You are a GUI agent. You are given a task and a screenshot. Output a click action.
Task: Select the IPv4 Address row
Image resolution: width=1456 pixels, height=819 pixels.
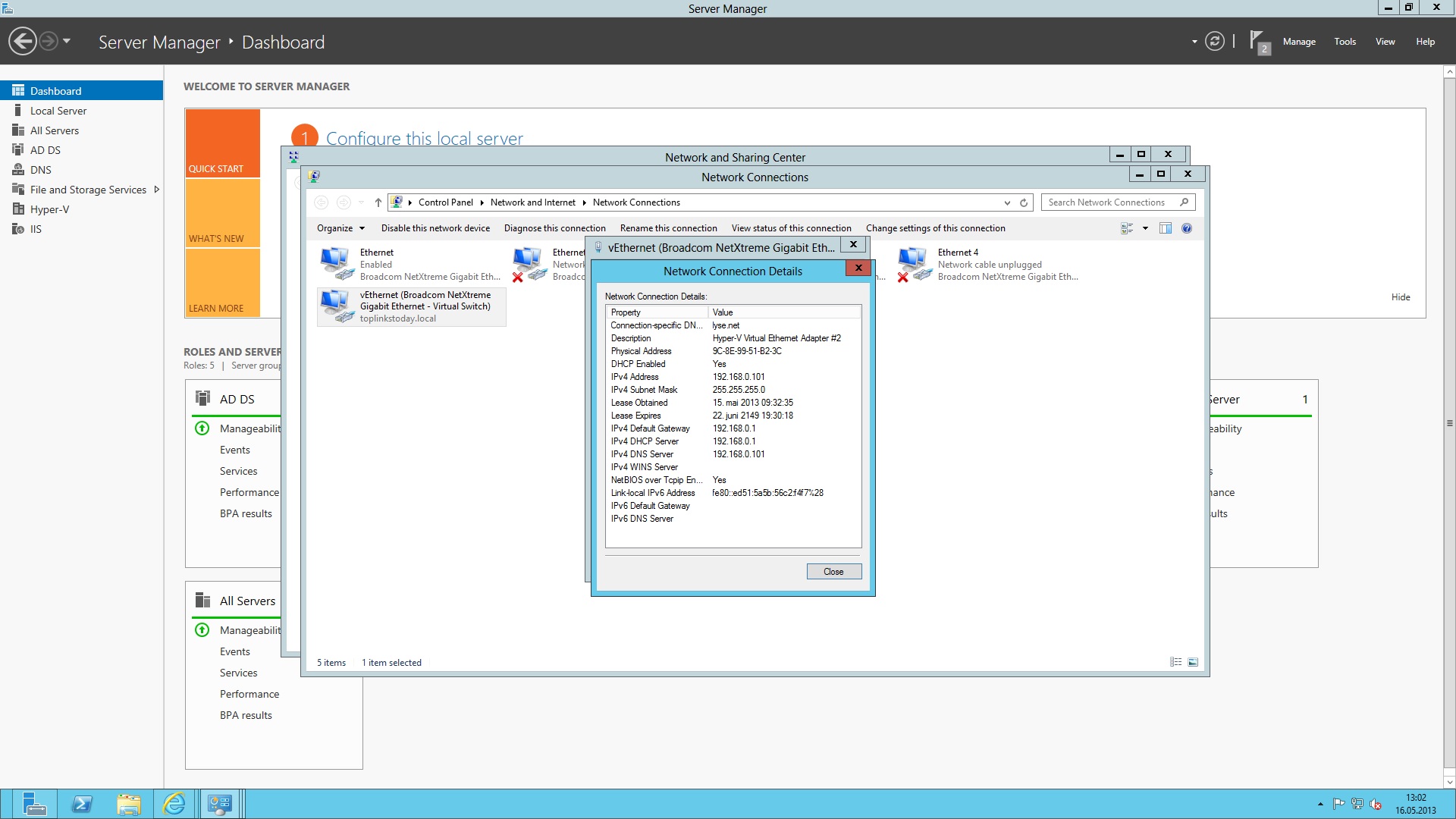733,377
